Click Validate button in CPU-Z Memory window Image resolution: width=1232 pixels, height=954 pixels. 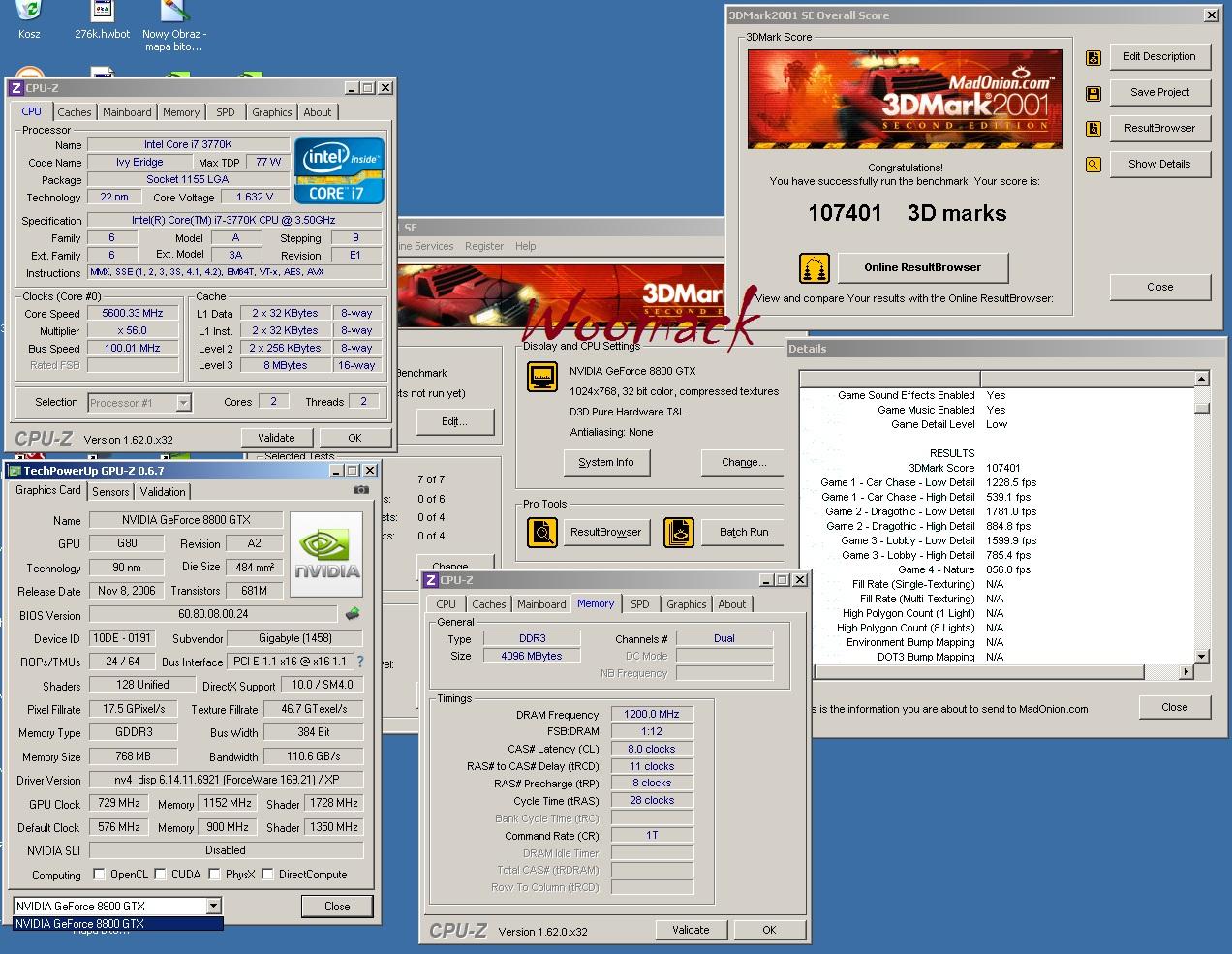pos(691,930)
